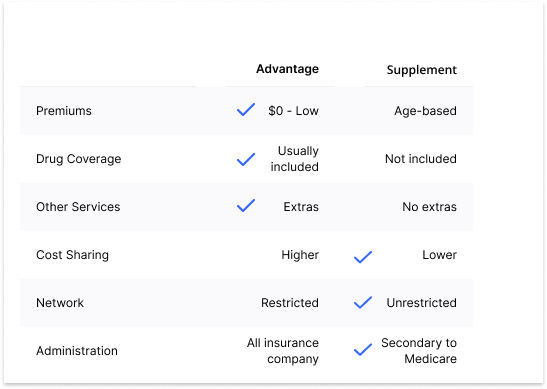Viewport: 547px width, 389px height.
Task: Click the checkmark next to Lower cost sharing
Action: point(363,257)
